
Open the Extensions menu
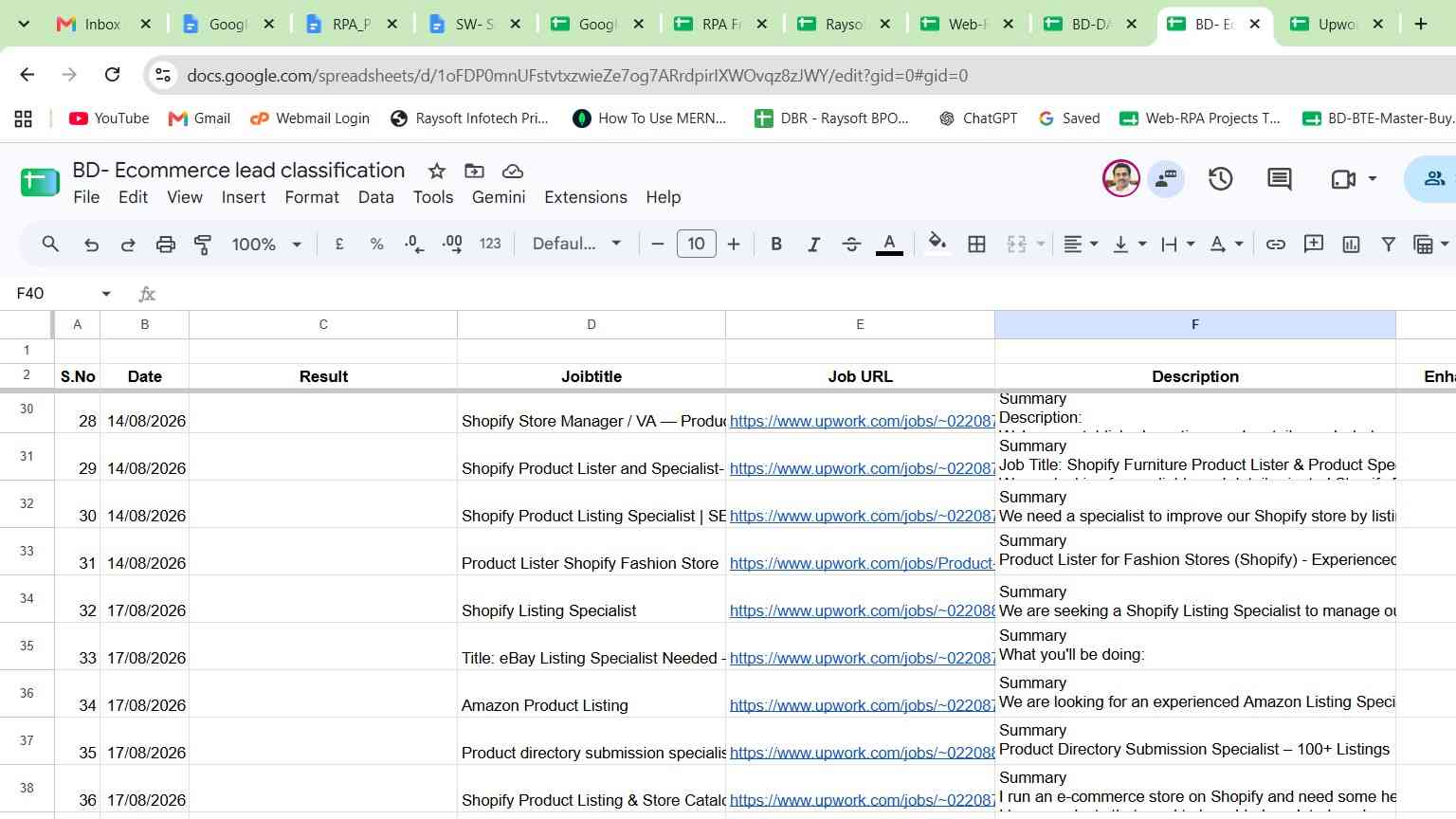[586, 197]
